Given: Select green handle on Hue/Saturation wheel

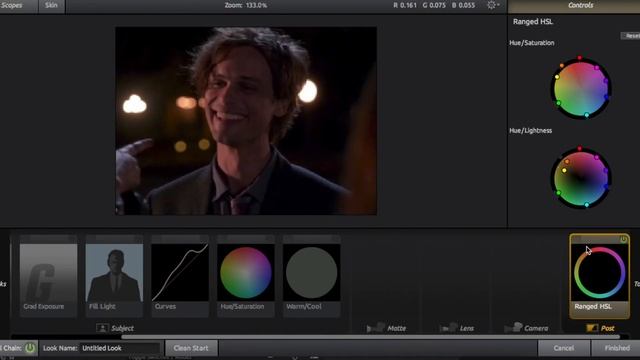Looking at the screenshot, I should [x=558, y=103].
